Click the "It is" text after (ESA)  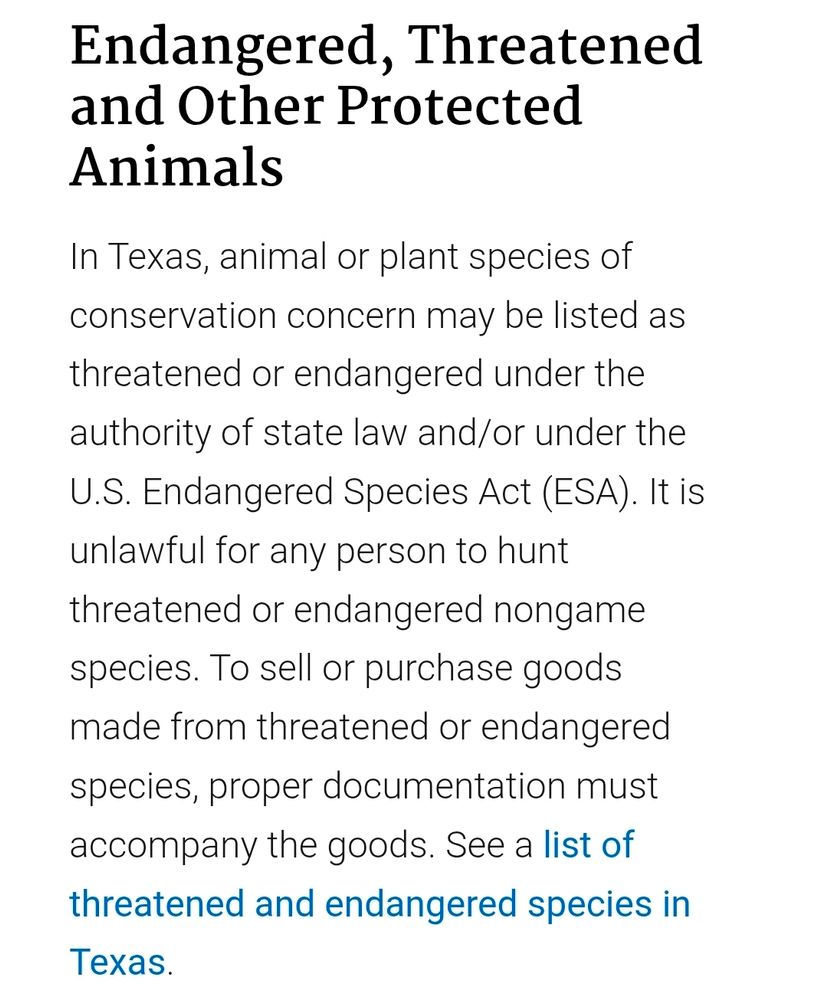(x=677, y=493)
